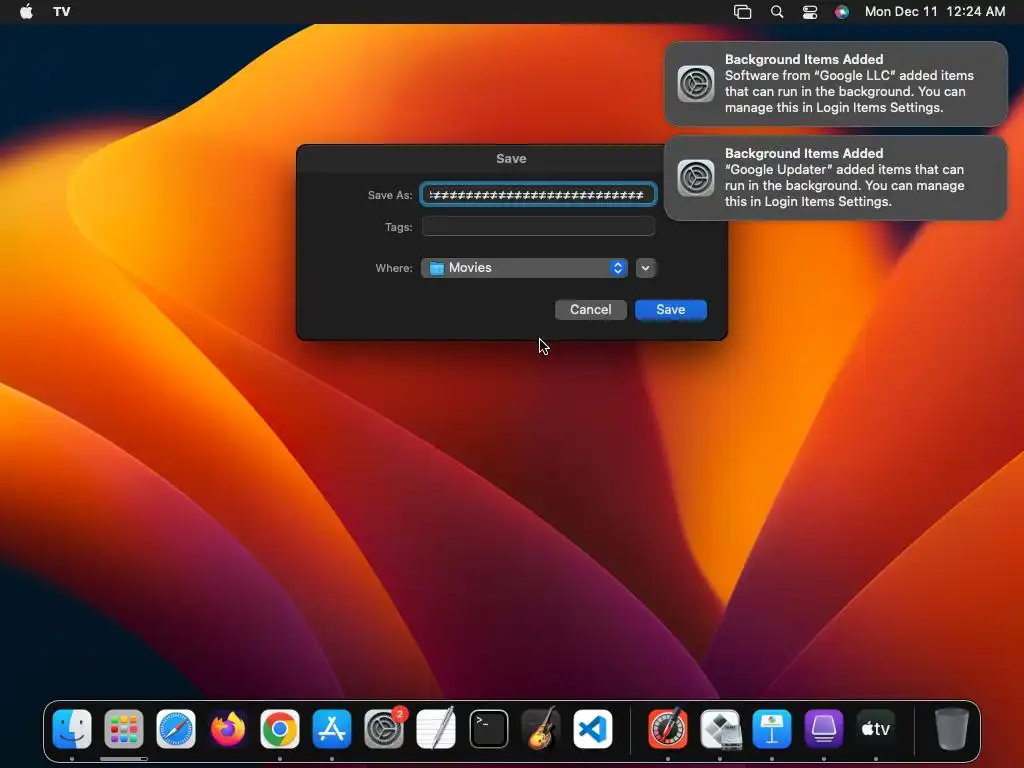Launch Terminal from the Dock
Screen dimensions: 1024x768
pyautogui.click(x=488, y=729)
